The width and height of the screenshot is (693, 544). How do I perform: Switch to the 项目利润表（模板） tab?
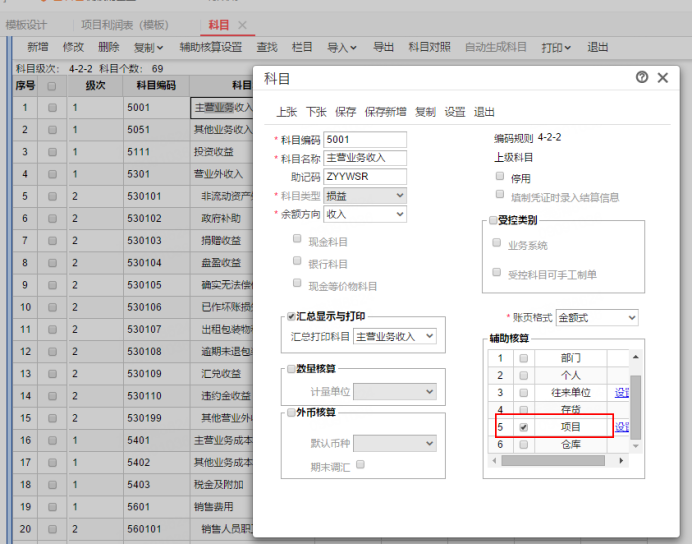pos(125,25)
